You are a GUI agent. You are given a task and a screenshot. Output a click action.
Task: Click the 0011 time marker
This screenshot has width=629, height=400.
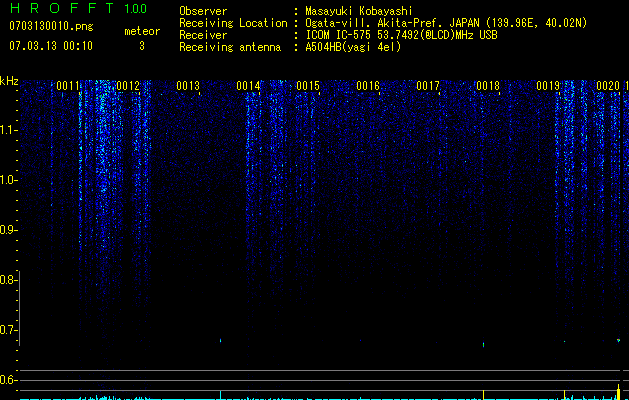pyautogui.click(x=67, y=86)
